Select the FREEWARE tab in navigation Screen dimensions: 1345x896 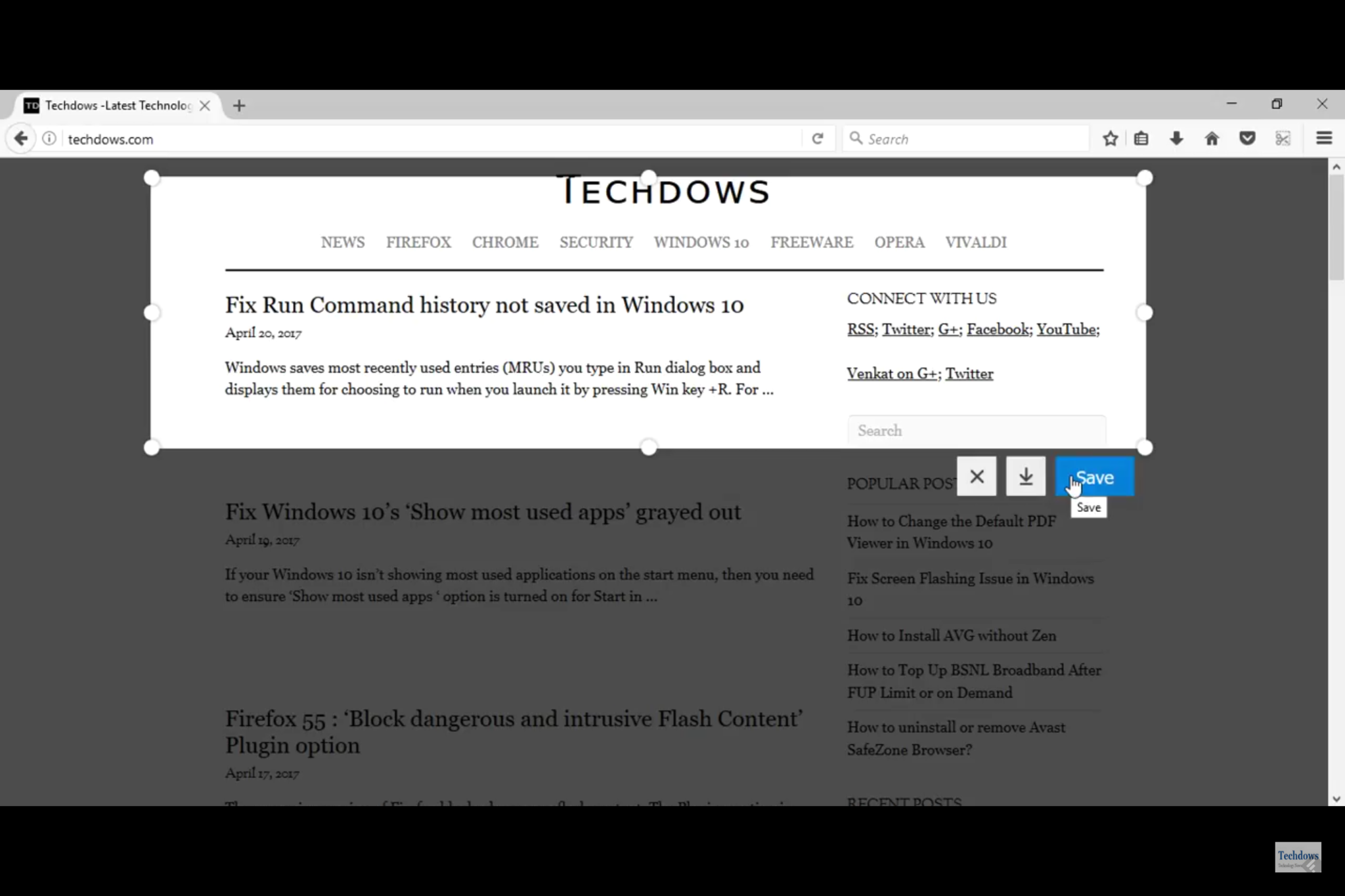tap(811, 241)
